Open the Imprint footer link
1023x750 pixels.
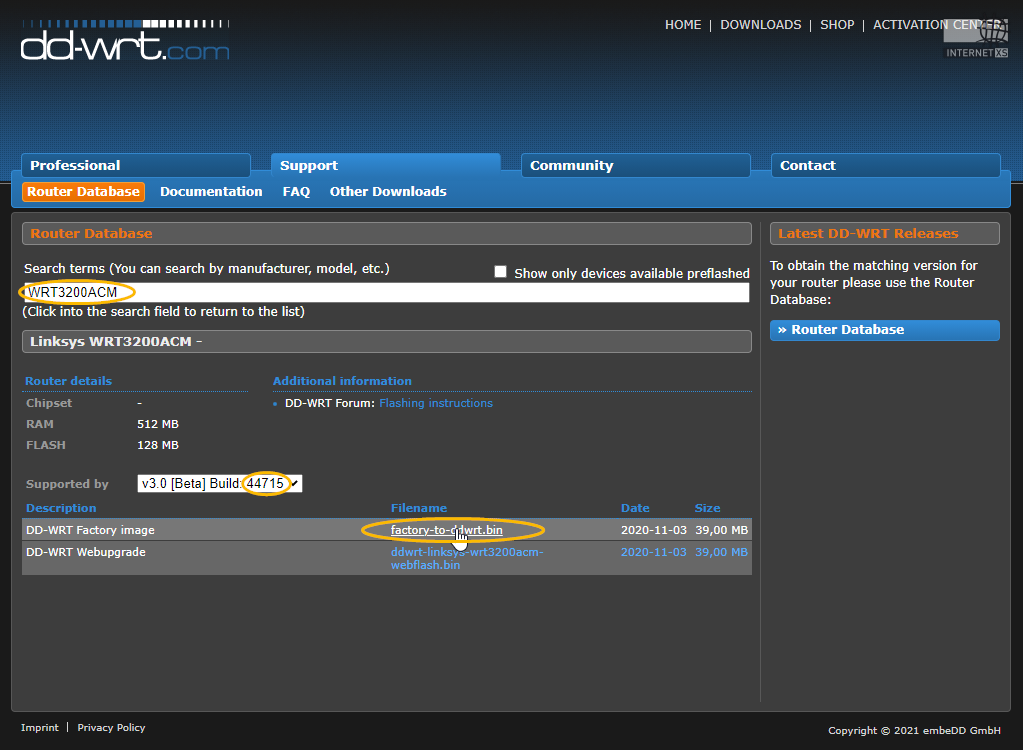point(40,727)
